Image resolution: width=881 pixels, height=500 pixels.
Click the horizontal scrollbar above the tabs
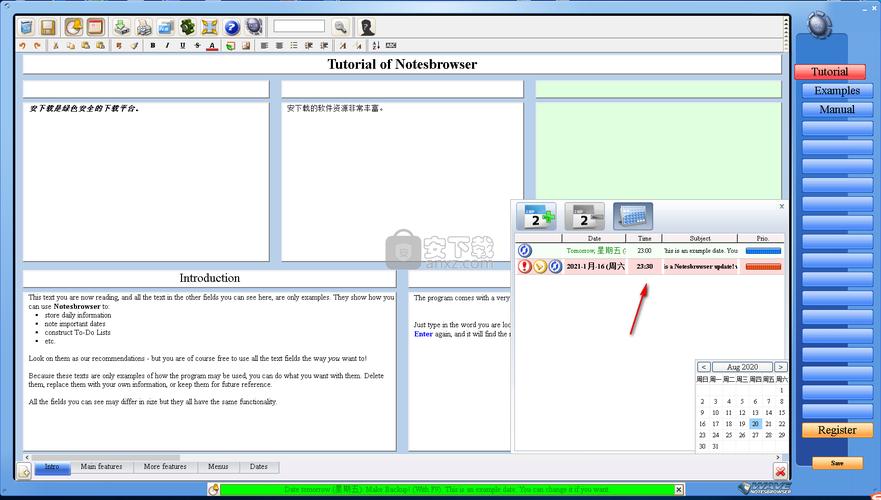(106, 457)
